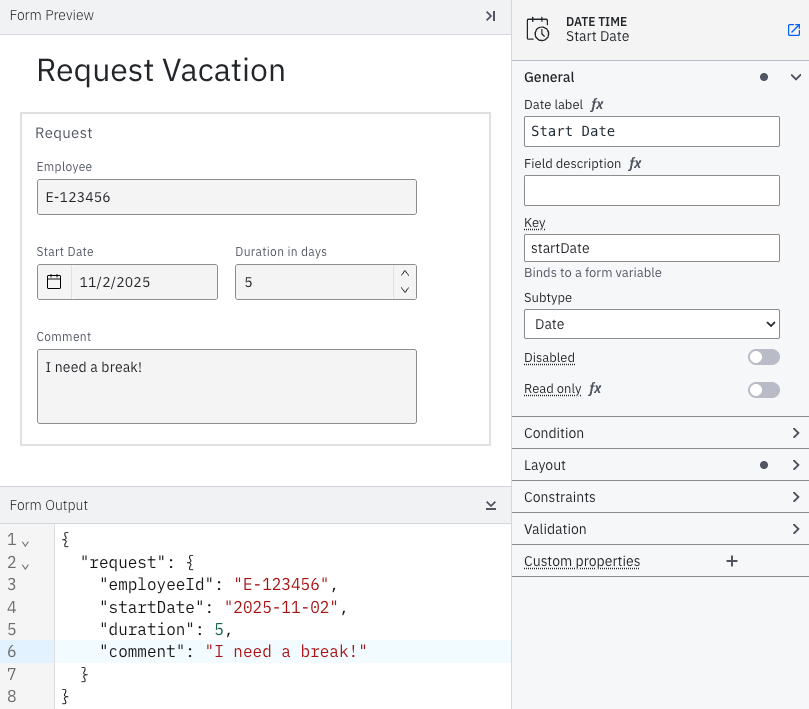
Task: Expand the Constraints section
Action: pos(796,497)
